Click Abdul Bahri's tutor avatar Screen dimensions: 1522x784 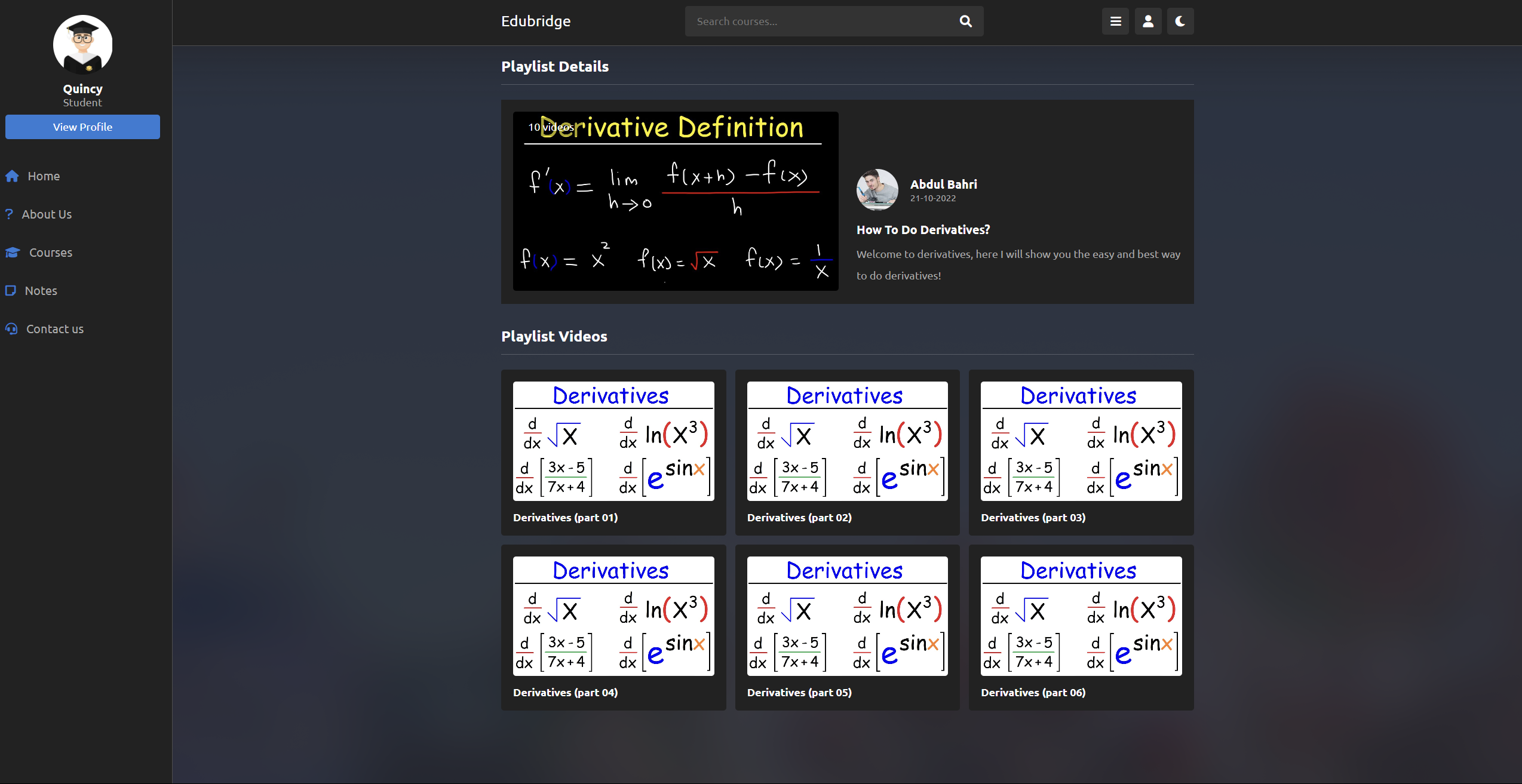point(876,190)
